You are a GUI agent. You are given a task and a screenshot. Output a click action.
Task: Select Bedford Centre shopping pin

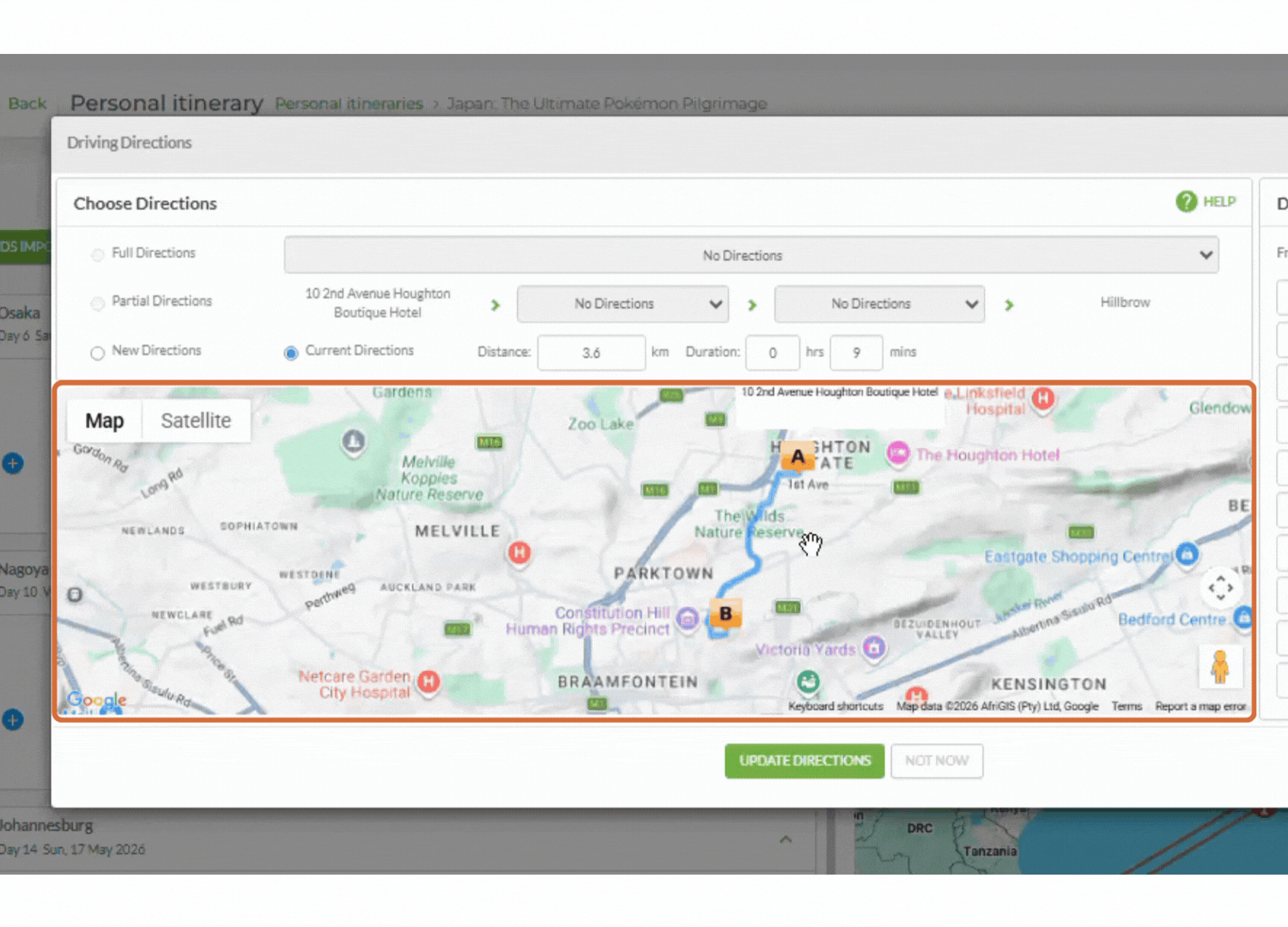[x=1242, y=617]
